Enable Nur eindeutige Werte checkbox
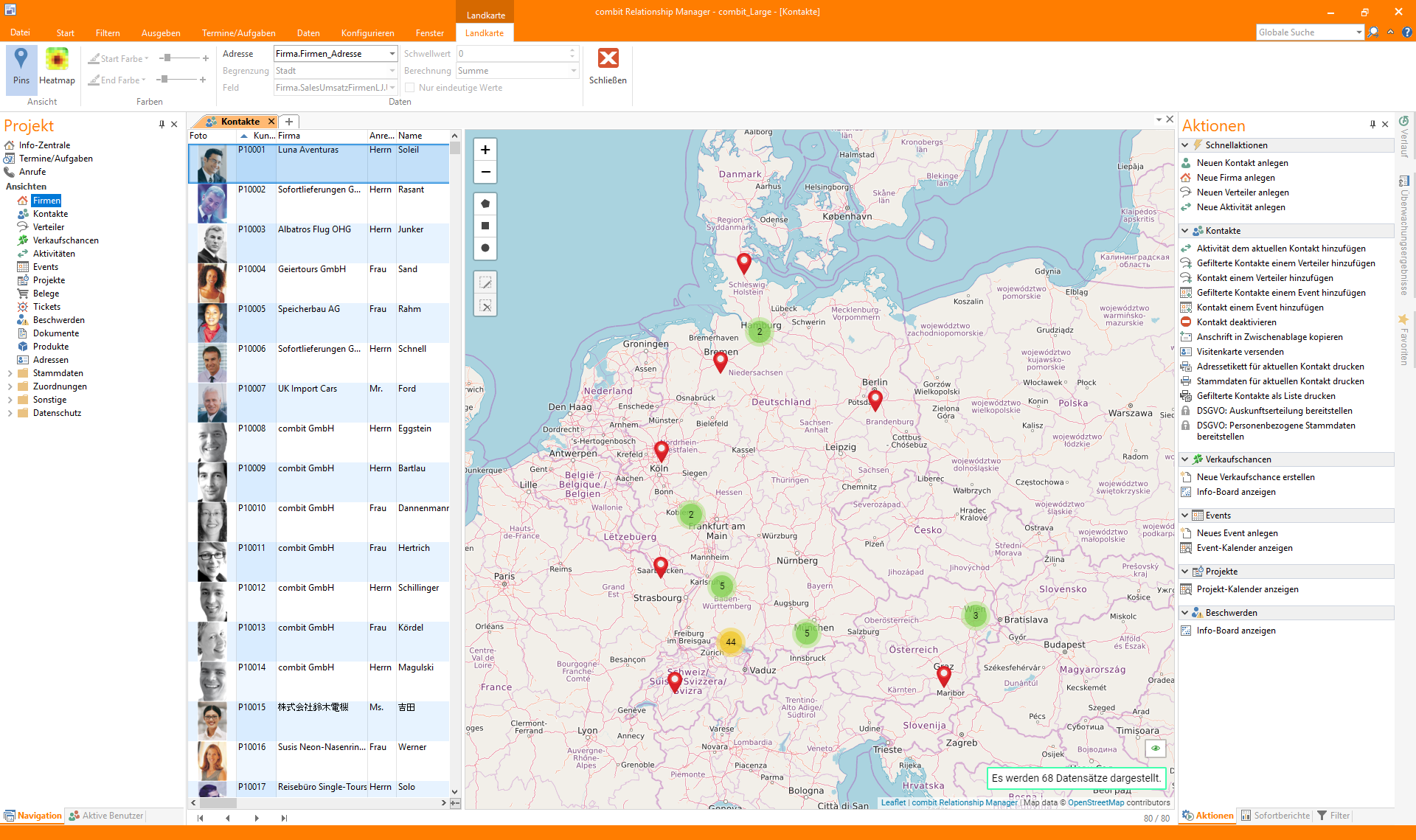Viewport: 1416px width, 840px height. pyautogui.click(x=410, y=88)
